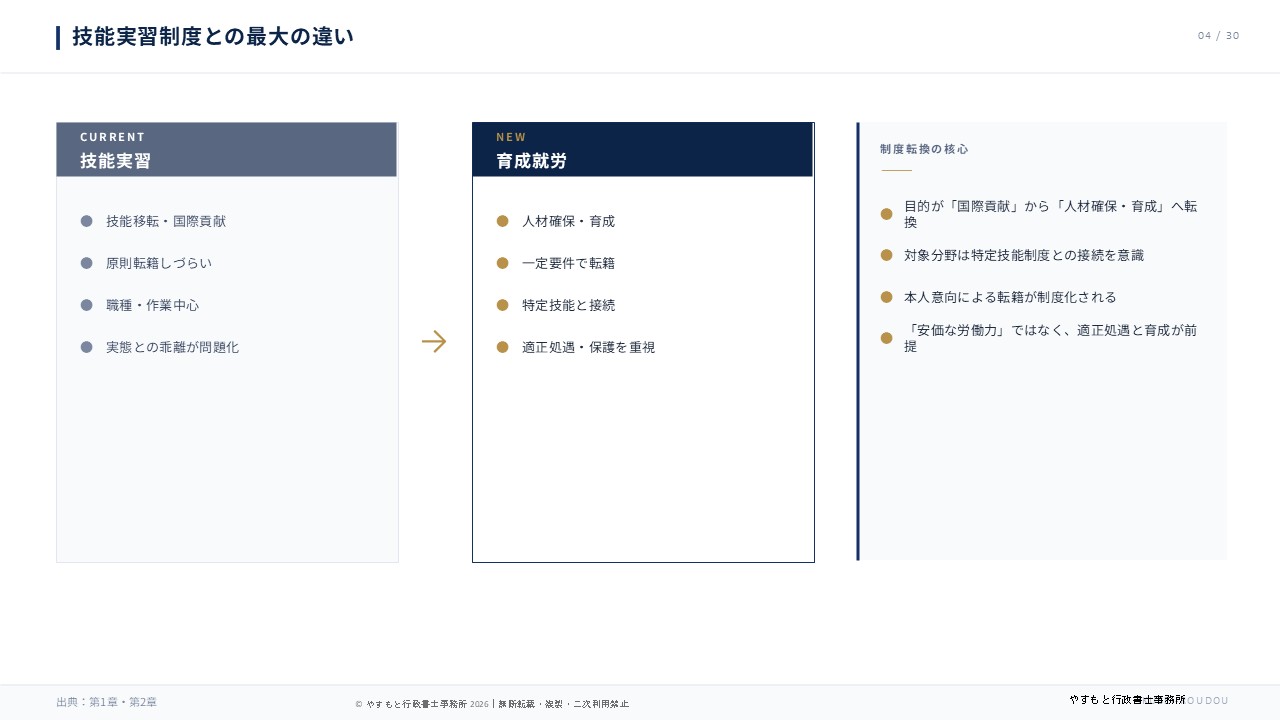Viewport: 1280px width, 720px height.
Task: Click the bullet text 技能移転・国際貢献
Action: 166,221
